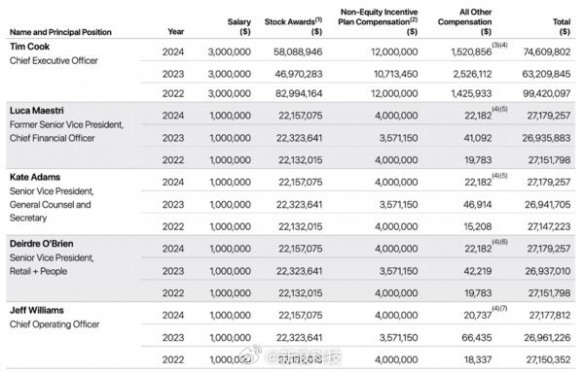This screenshot has width=584, height=372.
Task: Click the 'All Other Compensation' header
Action: (x=465, y=22)
